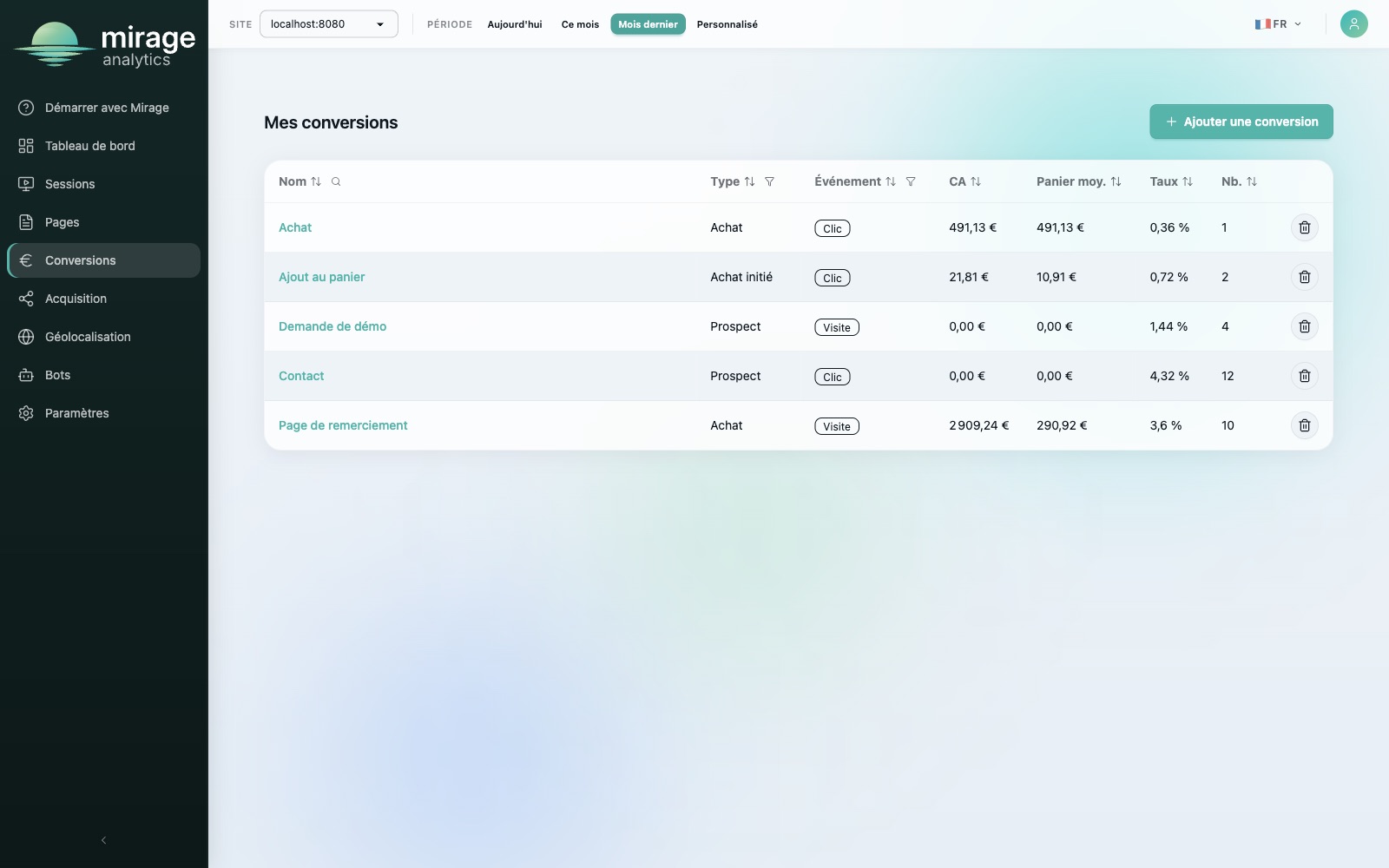The height and width of the screenshot is (868, 1389).
Task: Sort the table by Panier moy.
Action: (1116, 181)
